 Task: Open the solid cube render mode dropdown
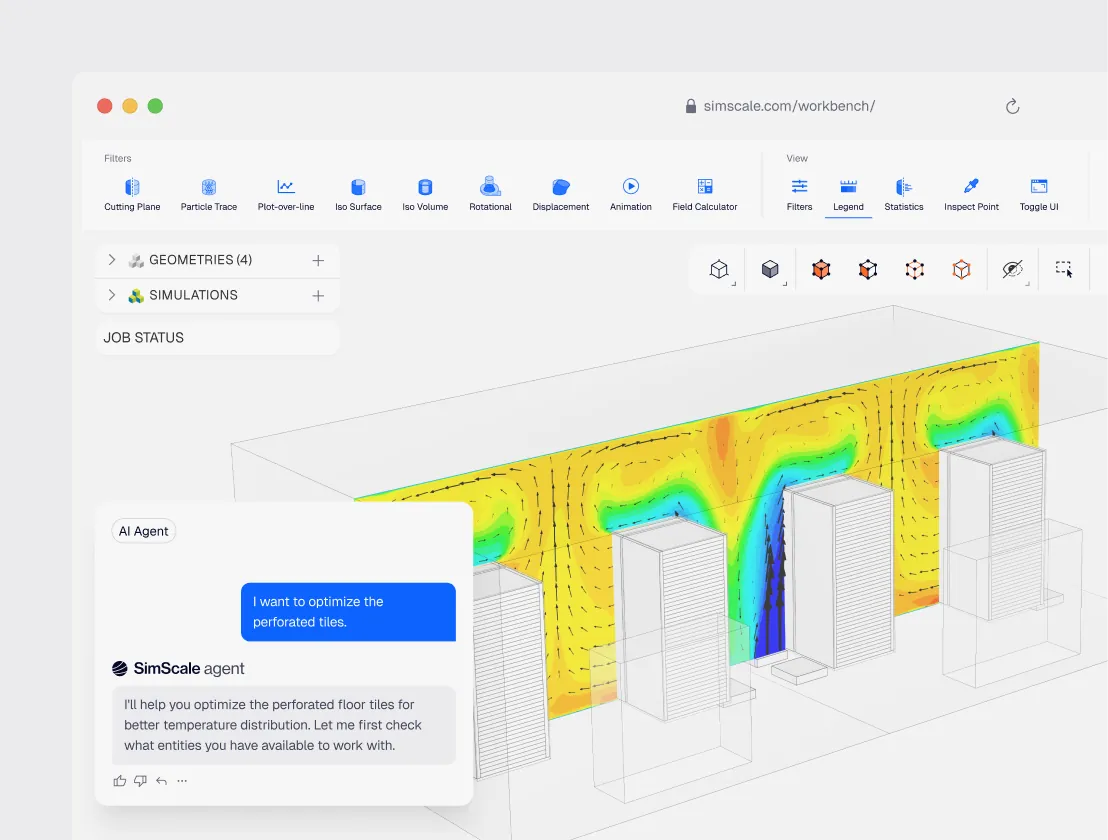pos(770,269)
